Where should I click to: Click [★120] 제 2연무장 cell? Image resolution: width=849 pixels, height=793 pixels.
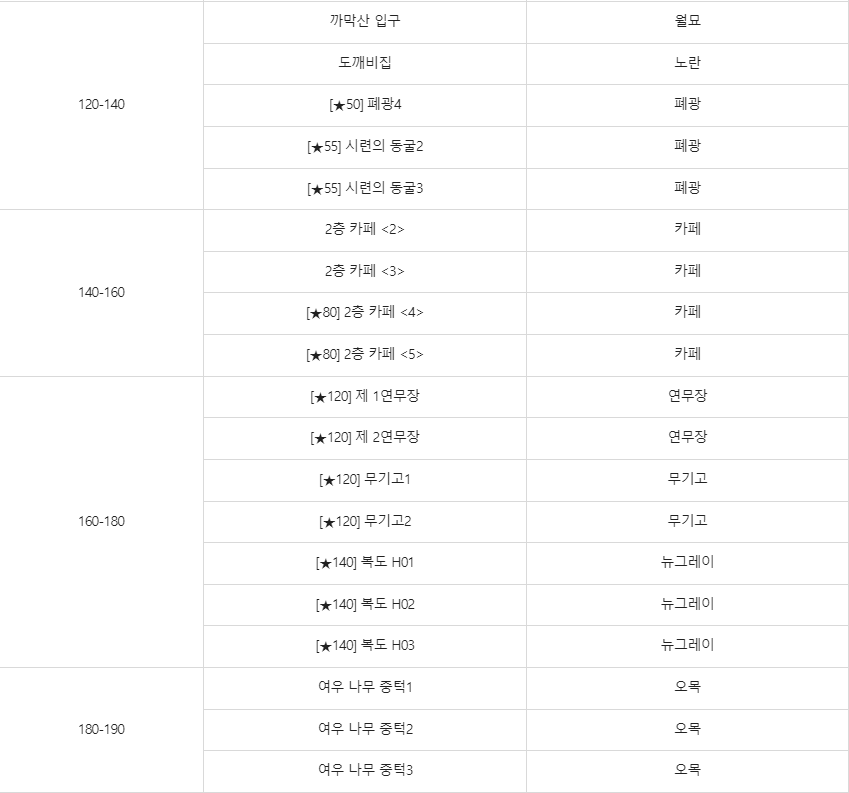tap(365, 438)
